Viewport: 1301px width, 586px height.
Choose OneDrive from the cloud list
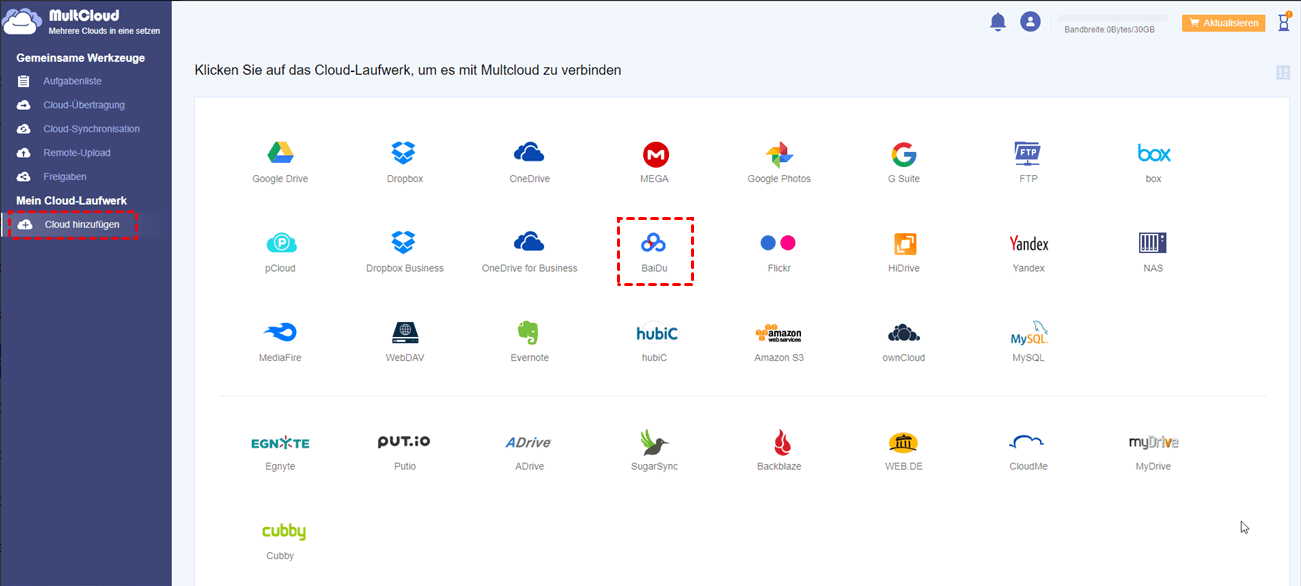click(529, 152)
